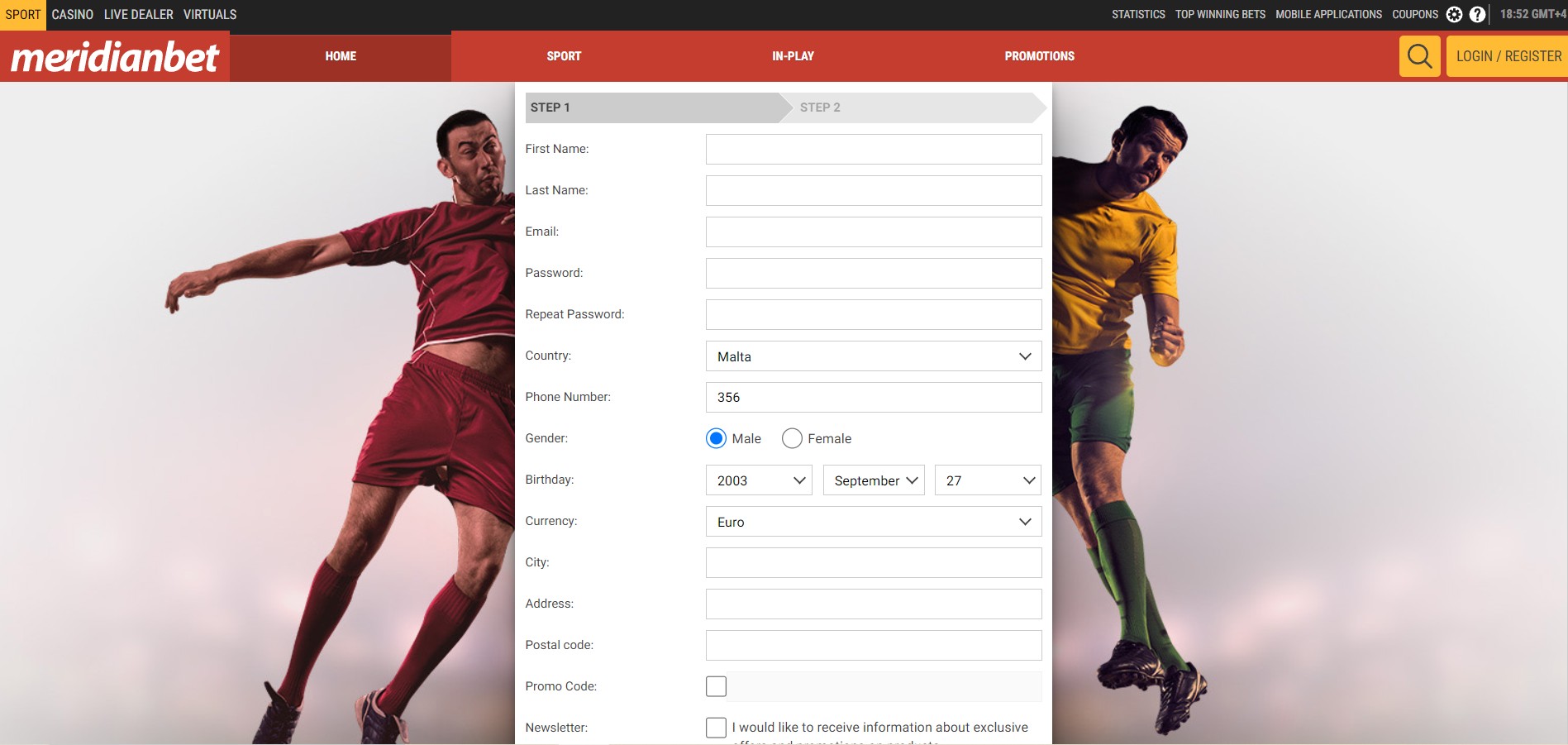
Task: Click the help question mark icon
Action: [x=1477, y=14]
